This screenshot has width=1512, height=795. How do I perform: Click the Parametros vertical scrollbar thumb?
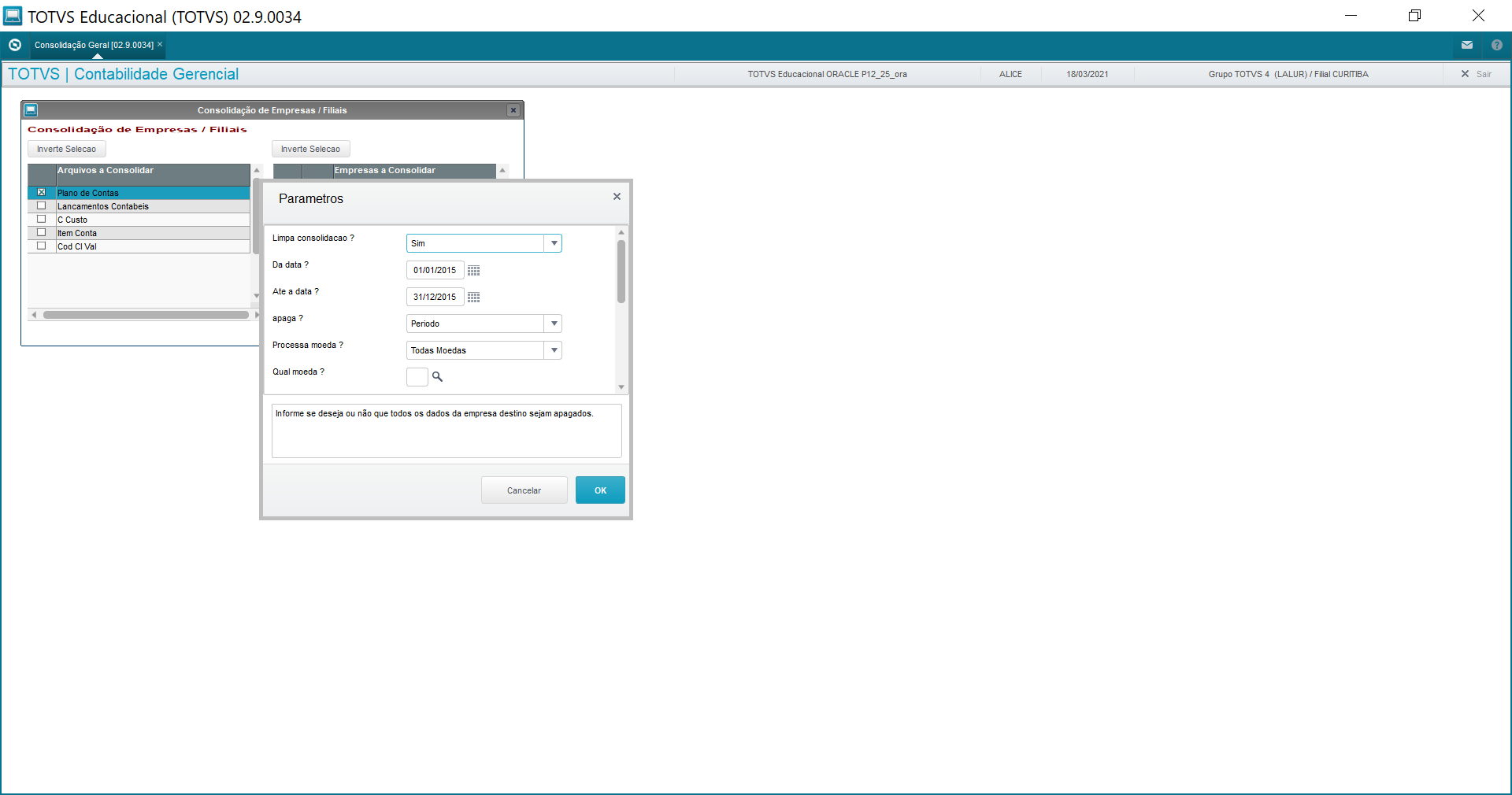click(621, 272)
